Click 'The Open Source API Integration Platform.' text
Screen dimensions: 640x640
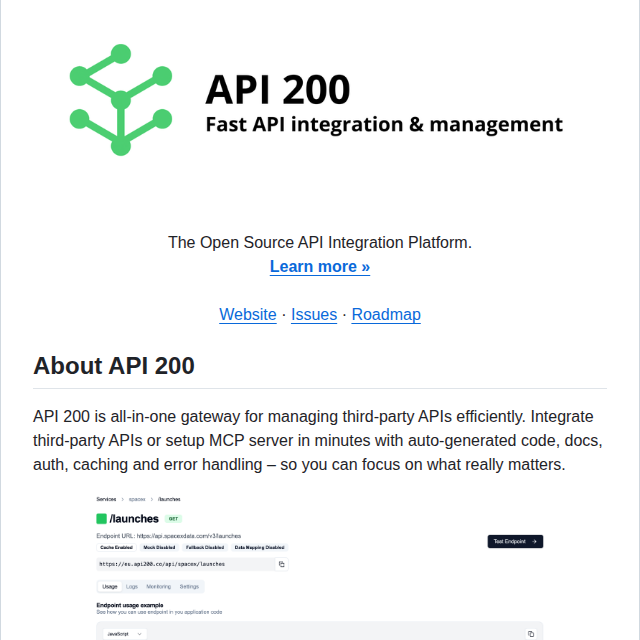320,242
